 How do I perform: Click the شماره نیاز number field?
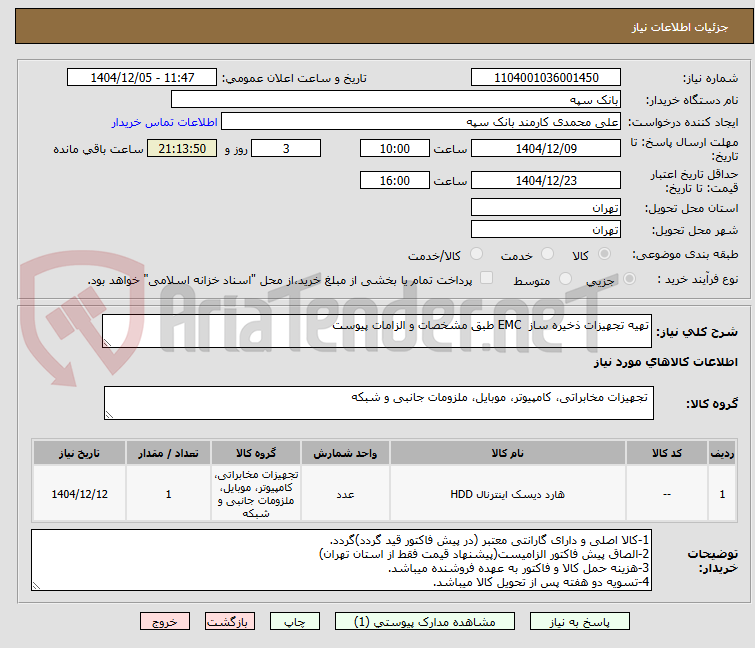point(546,78)
